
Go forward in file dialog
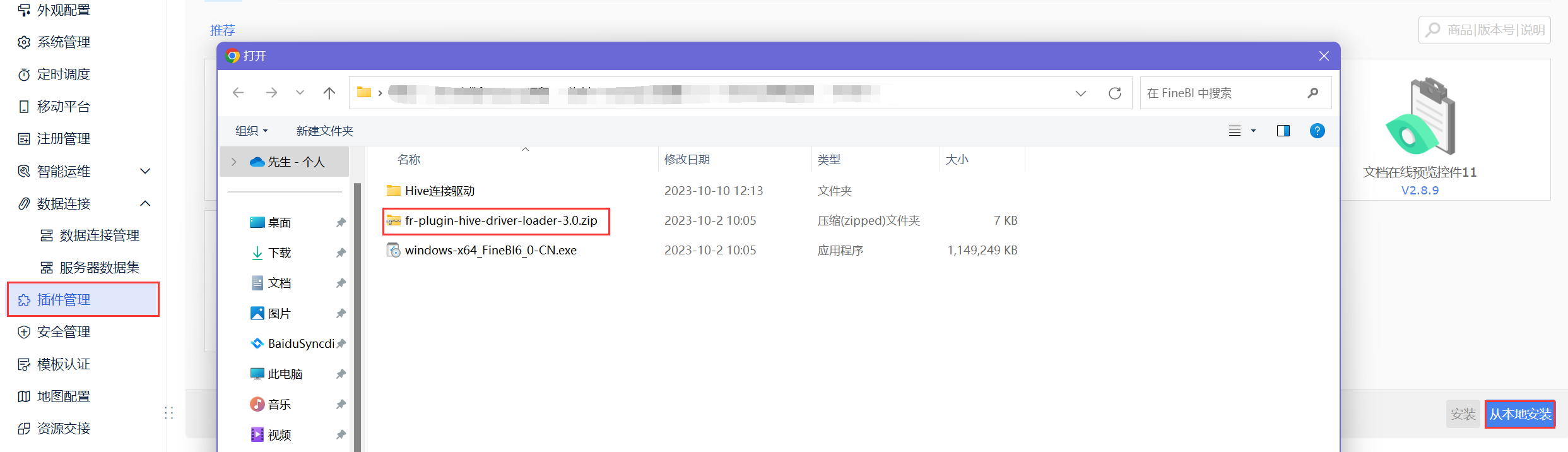coord(271,93)
